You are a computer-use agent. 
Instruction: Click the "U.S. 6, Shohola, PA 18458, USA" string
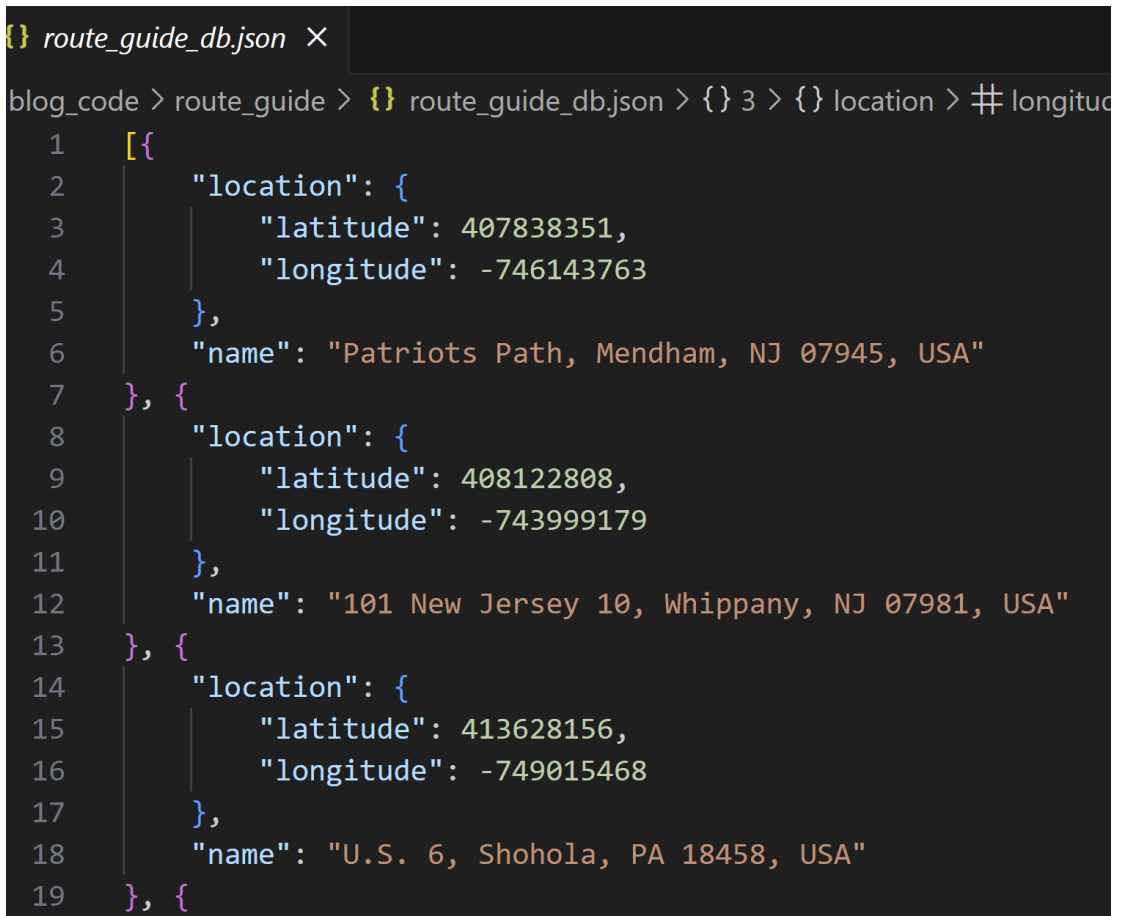click(596, 855)
